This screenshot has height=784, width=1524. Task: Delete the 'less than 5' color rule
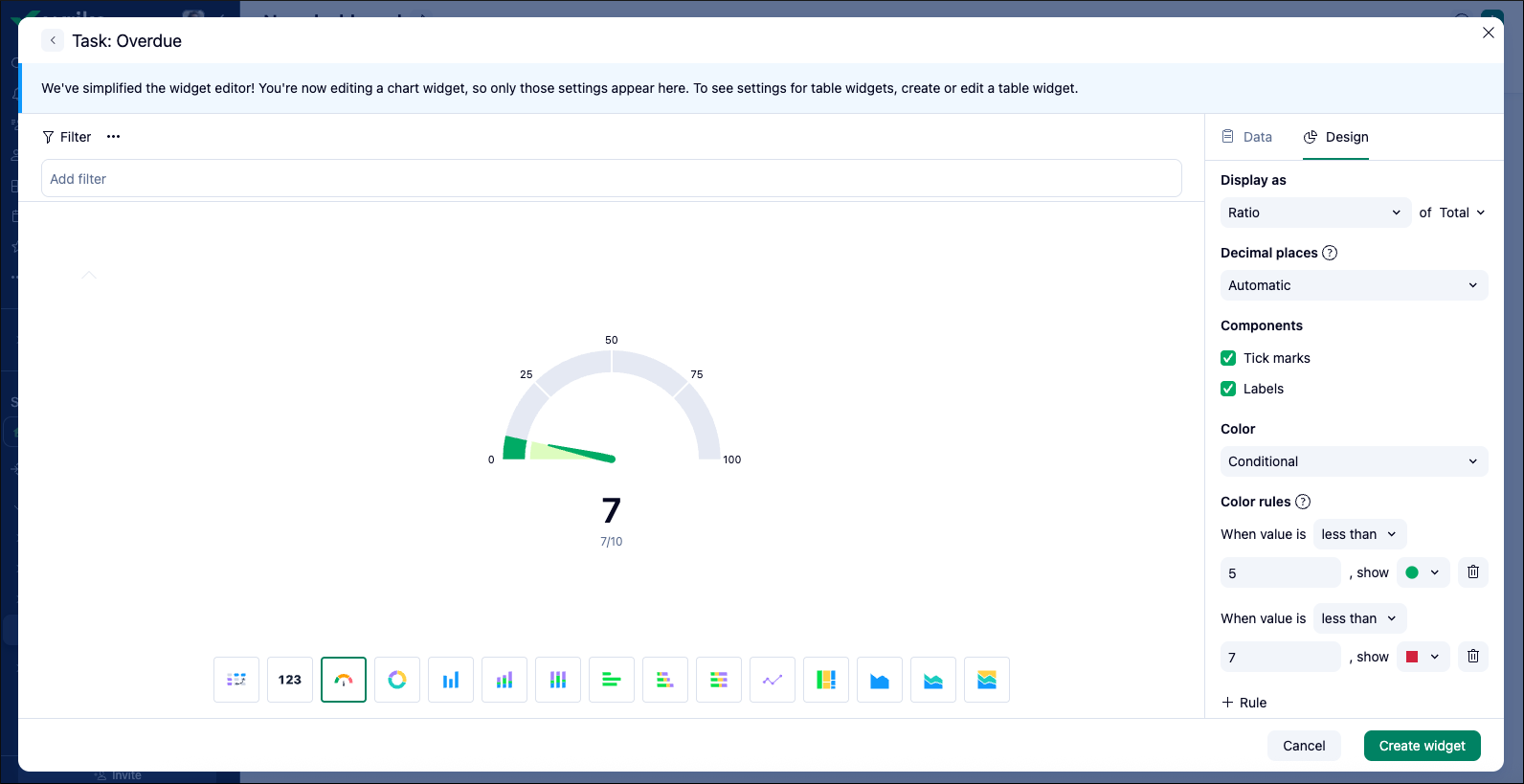(x=1473, y=572)
